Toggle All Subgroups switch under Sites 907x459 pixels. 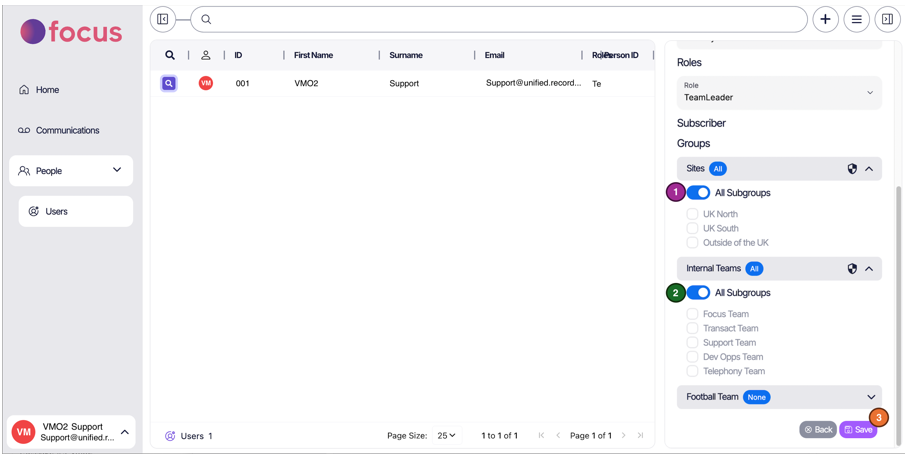coord(698,193)
